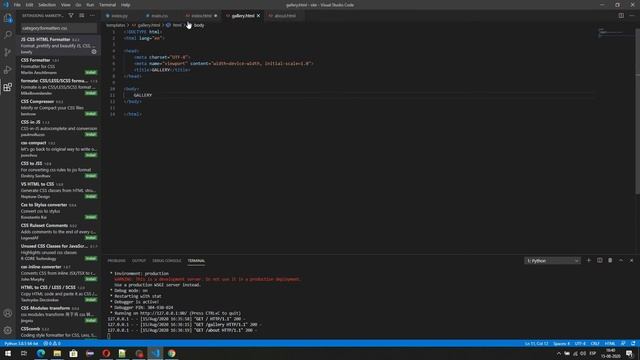640x360 pixels.
Task: Open the Search view in activity bar
Action: click(x=8, y=35)
